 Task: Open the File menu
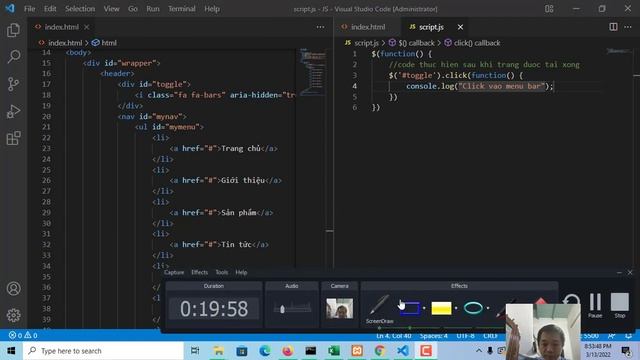29,9
